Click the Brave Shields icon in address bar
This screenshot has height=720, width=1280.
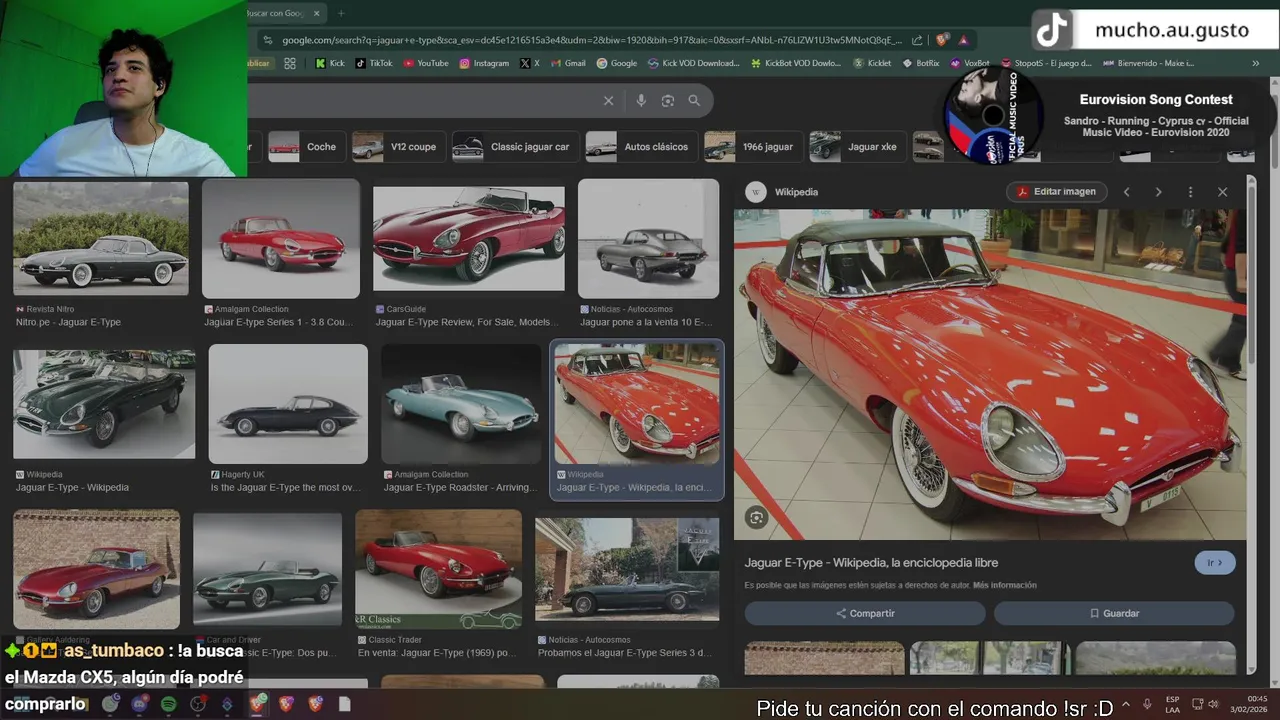[942, 40]
